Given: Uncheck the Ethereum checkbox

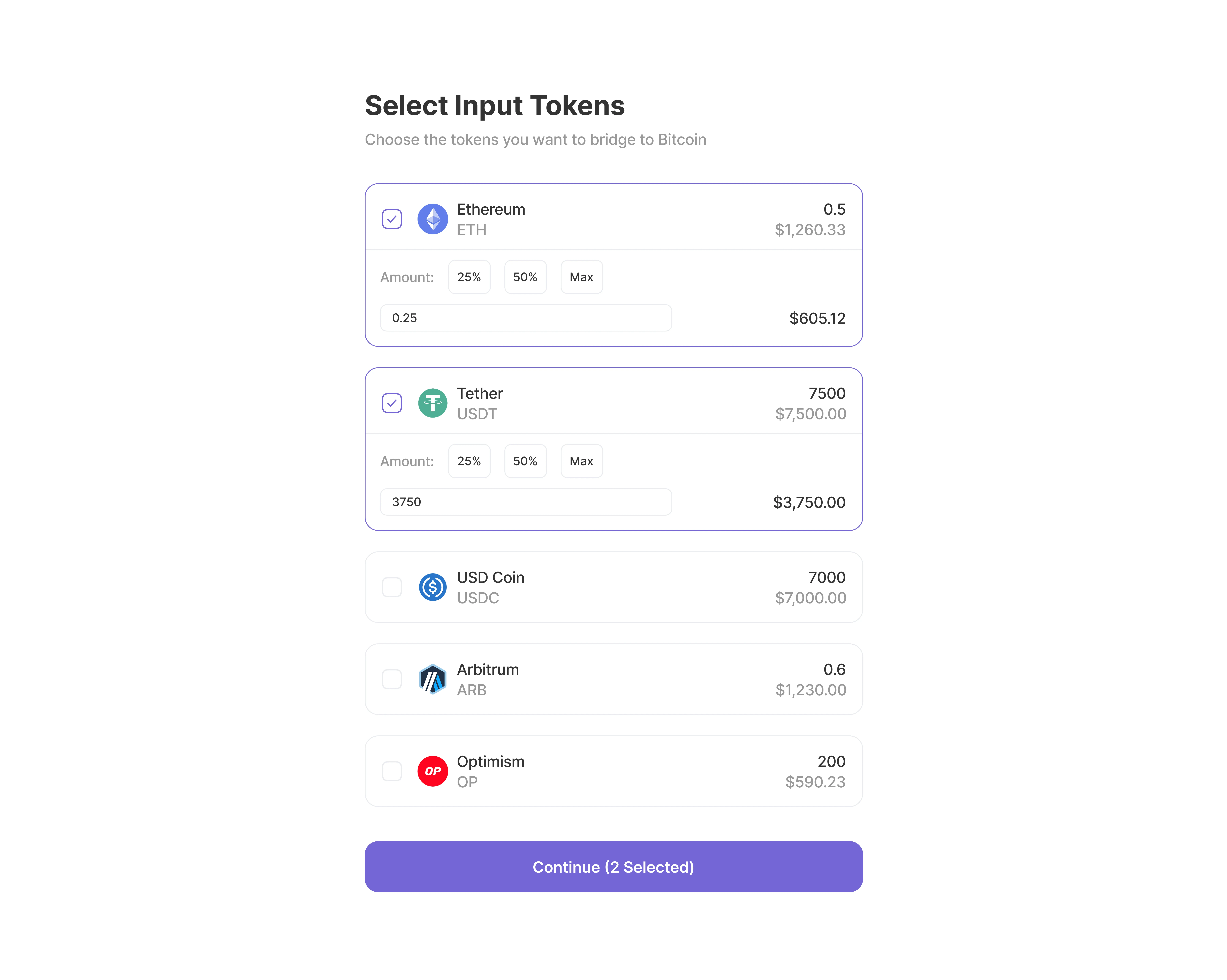Looking at the screenshot, I should click(392, 219).
